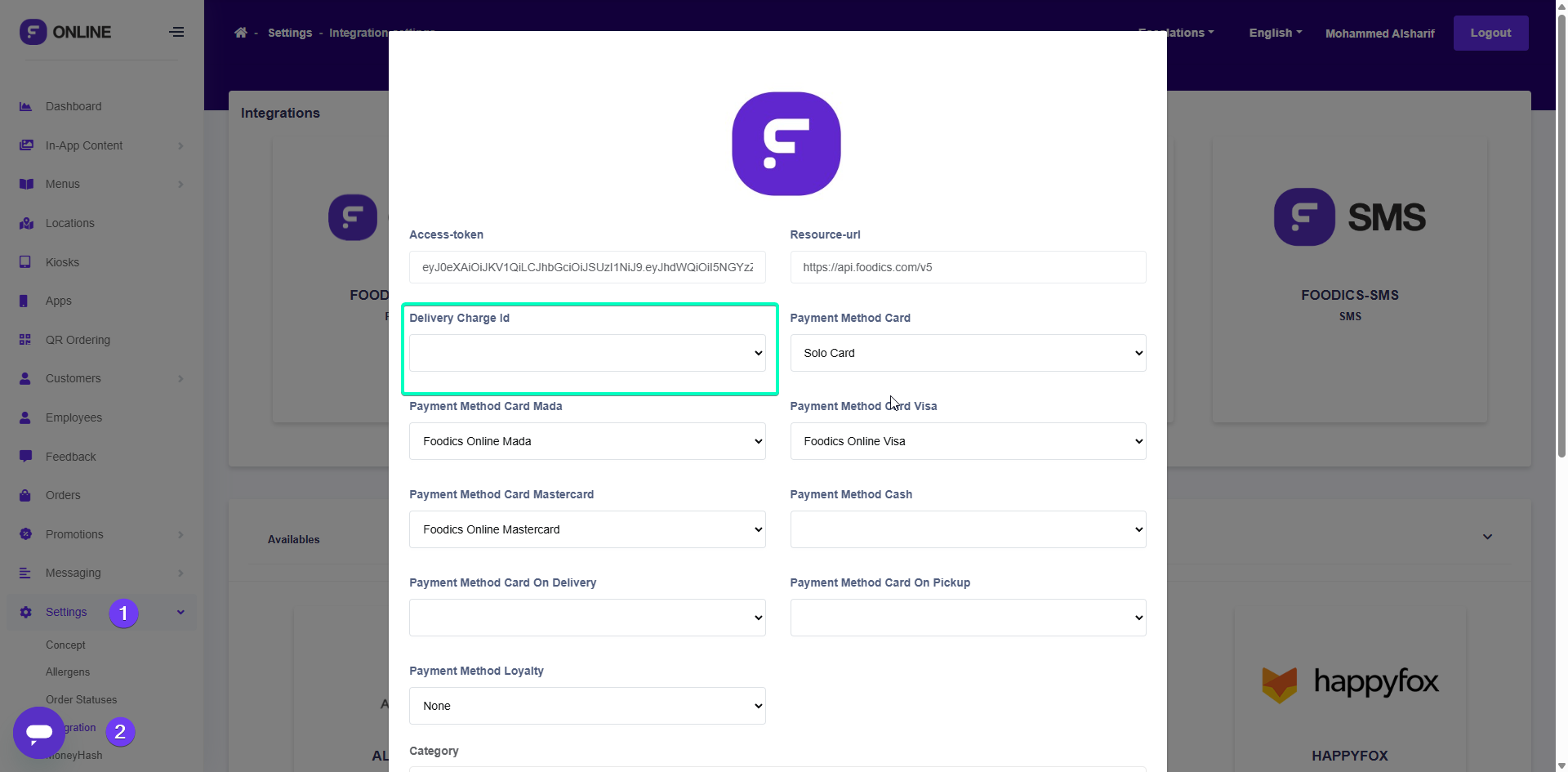This screenshot has width=1568, height=772.
Task: Open Allergens settings submenu item
Action: click(x=68, y=672)
